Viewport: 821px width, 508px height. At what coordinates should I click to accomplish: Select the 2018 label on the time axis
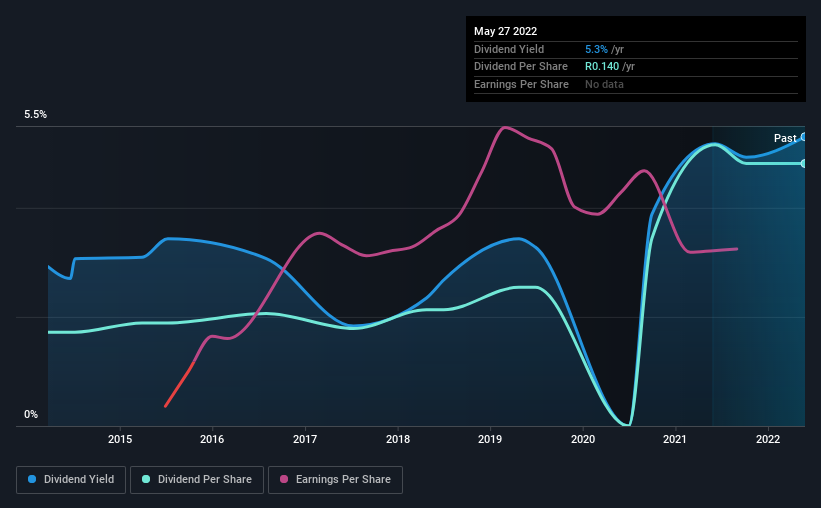[x=398, y=439]
